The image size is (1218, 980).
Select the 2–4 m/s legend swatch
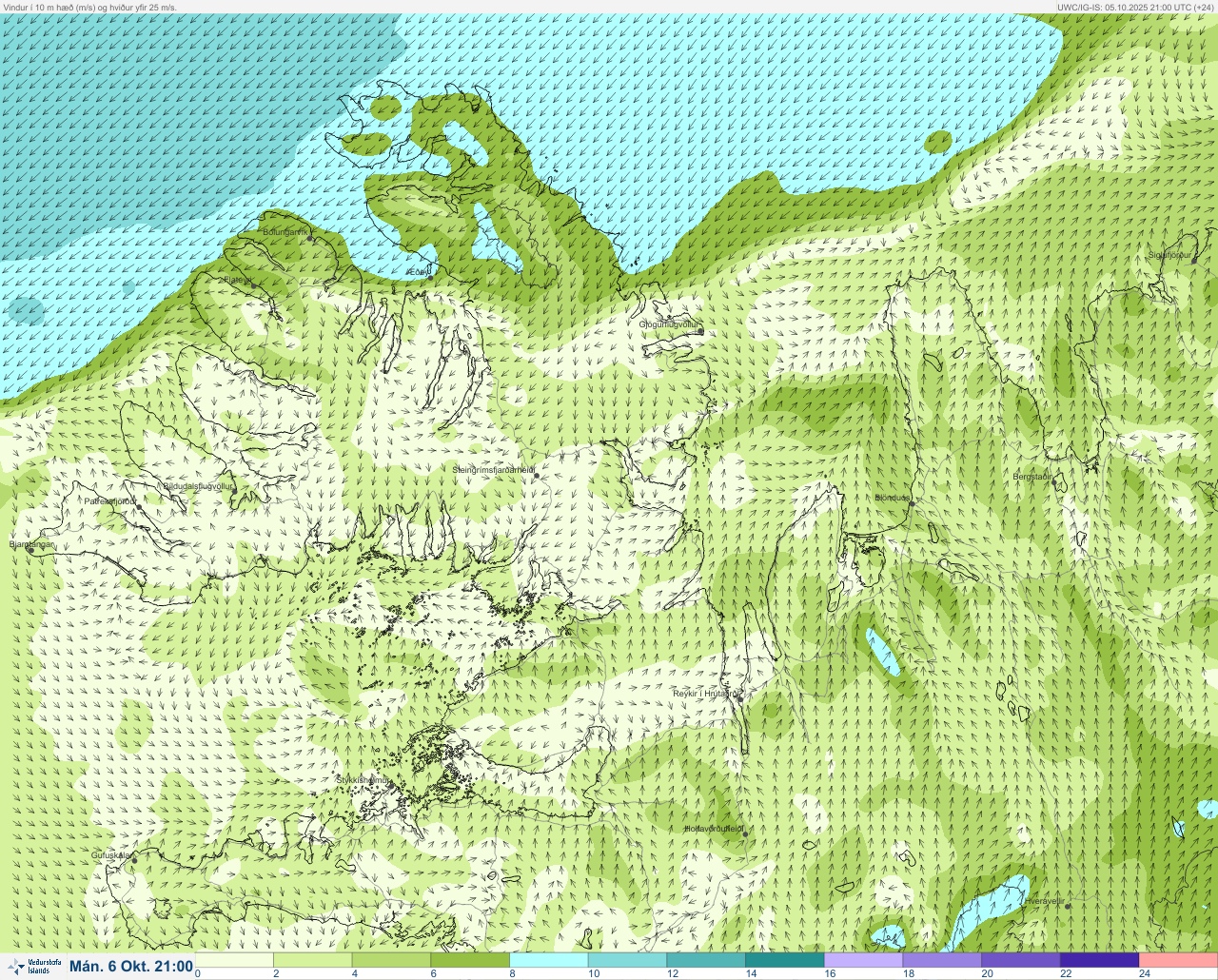(x=312, y=960)
